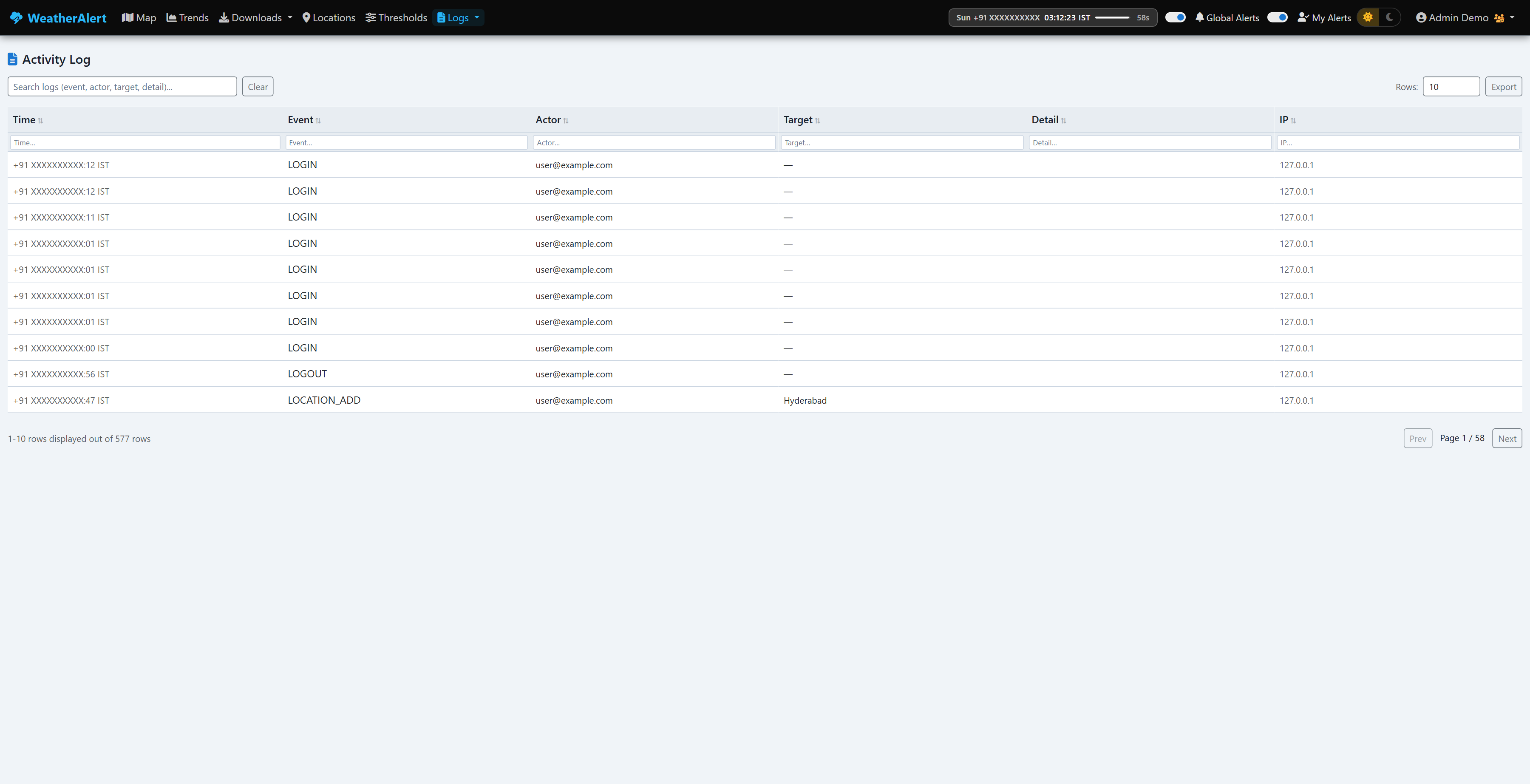1530x784 pixels.
Task: Click the Actor filter input field
Action: pyautogui.click(x=653, y=142)
